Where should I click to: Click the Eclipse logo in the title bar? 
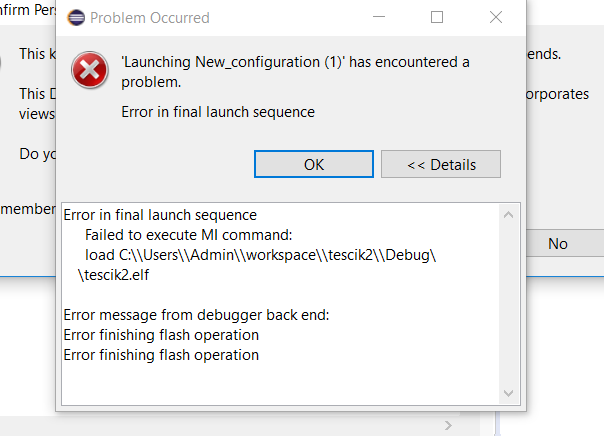coord(76,18)
